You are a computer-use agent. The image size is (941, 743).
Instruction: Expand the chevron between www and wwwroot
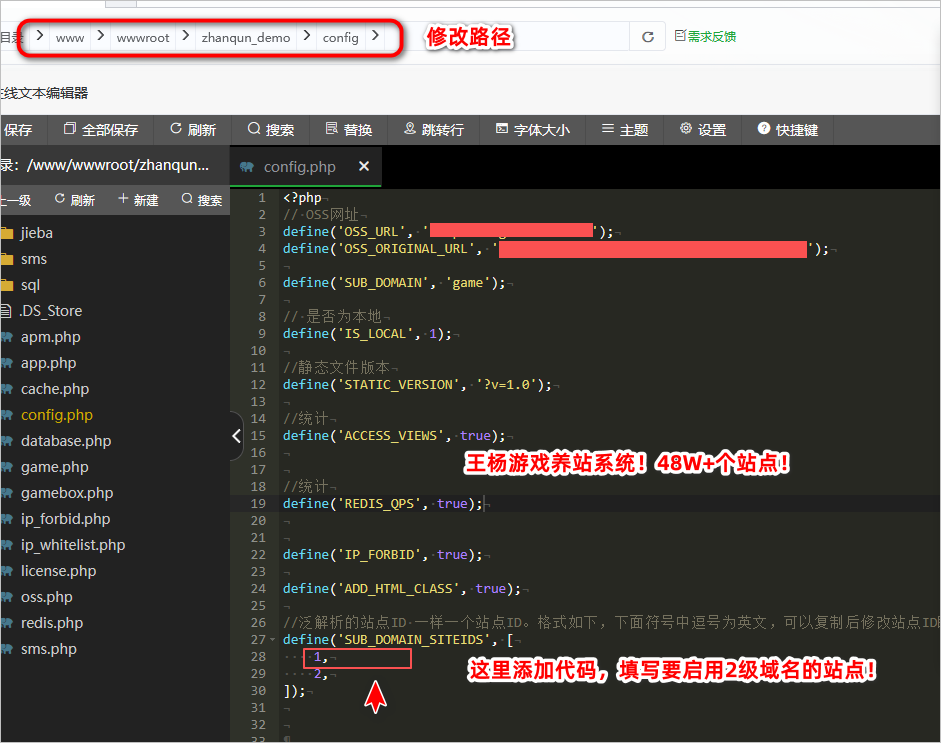pos(100,36)
